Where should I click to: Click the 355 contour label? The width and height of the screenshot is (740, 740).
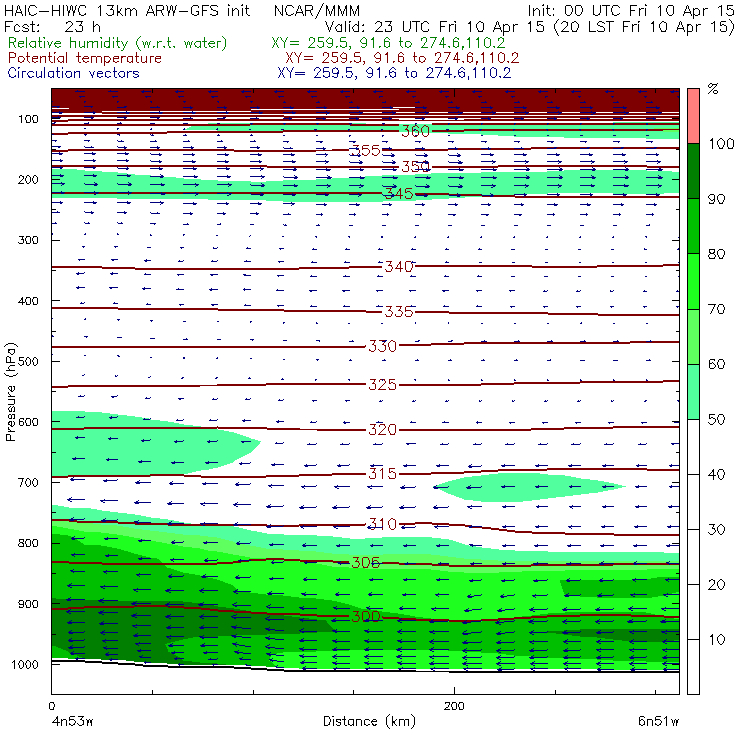point(365,151)
